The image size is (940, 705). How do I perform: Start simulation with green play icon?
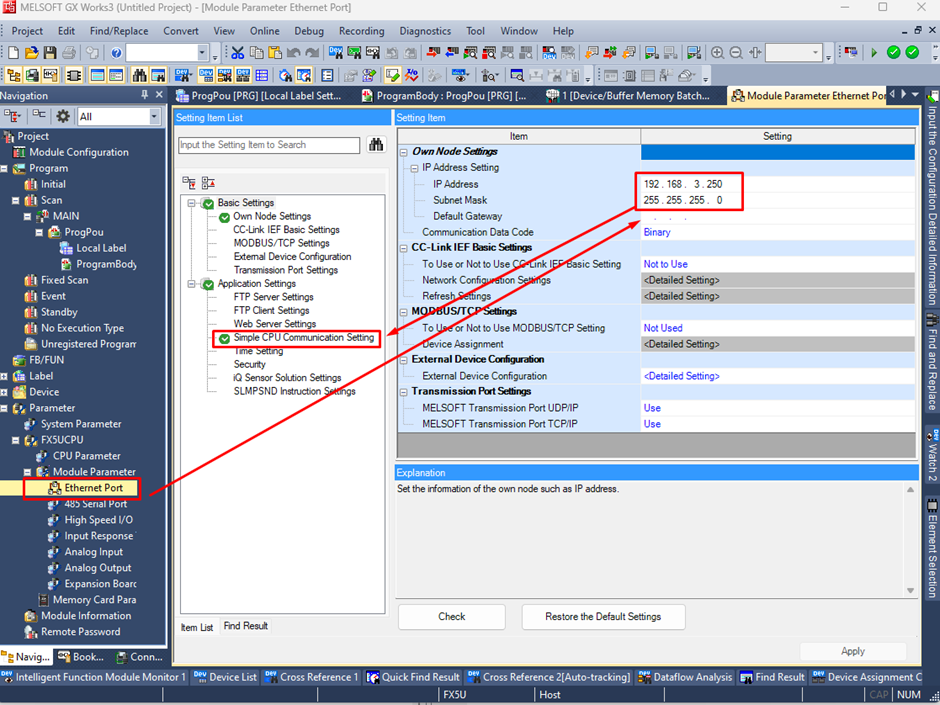874,53
